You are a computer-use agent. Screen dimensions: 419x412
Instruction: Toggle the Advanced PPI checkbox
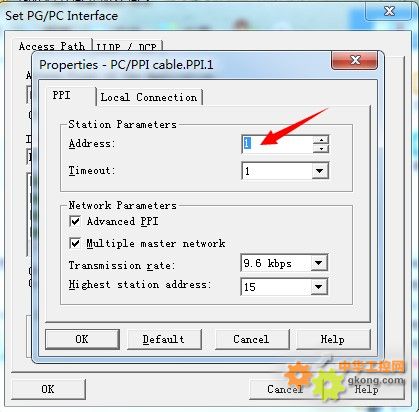click(75, 221)
